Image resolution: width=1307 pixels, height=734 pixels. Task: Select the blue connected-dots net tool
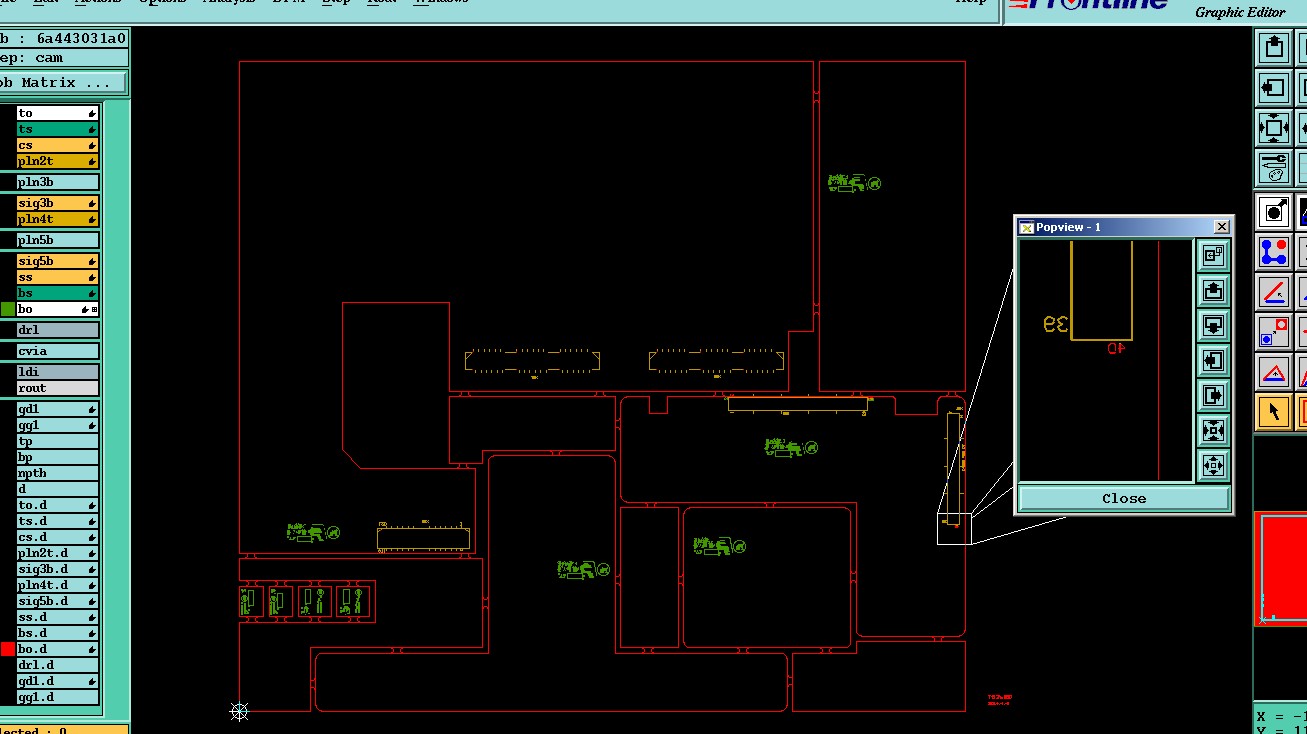coord(1274,251)
